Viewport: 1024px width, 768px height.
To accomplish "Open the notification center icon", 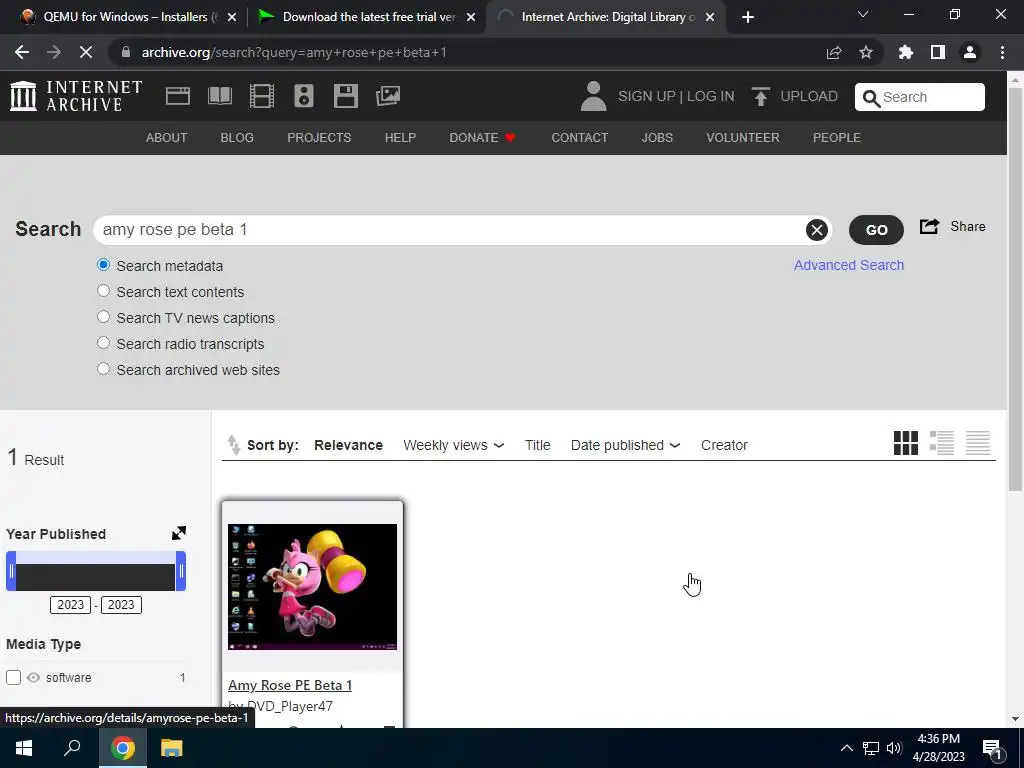I will tap(992, 748).
